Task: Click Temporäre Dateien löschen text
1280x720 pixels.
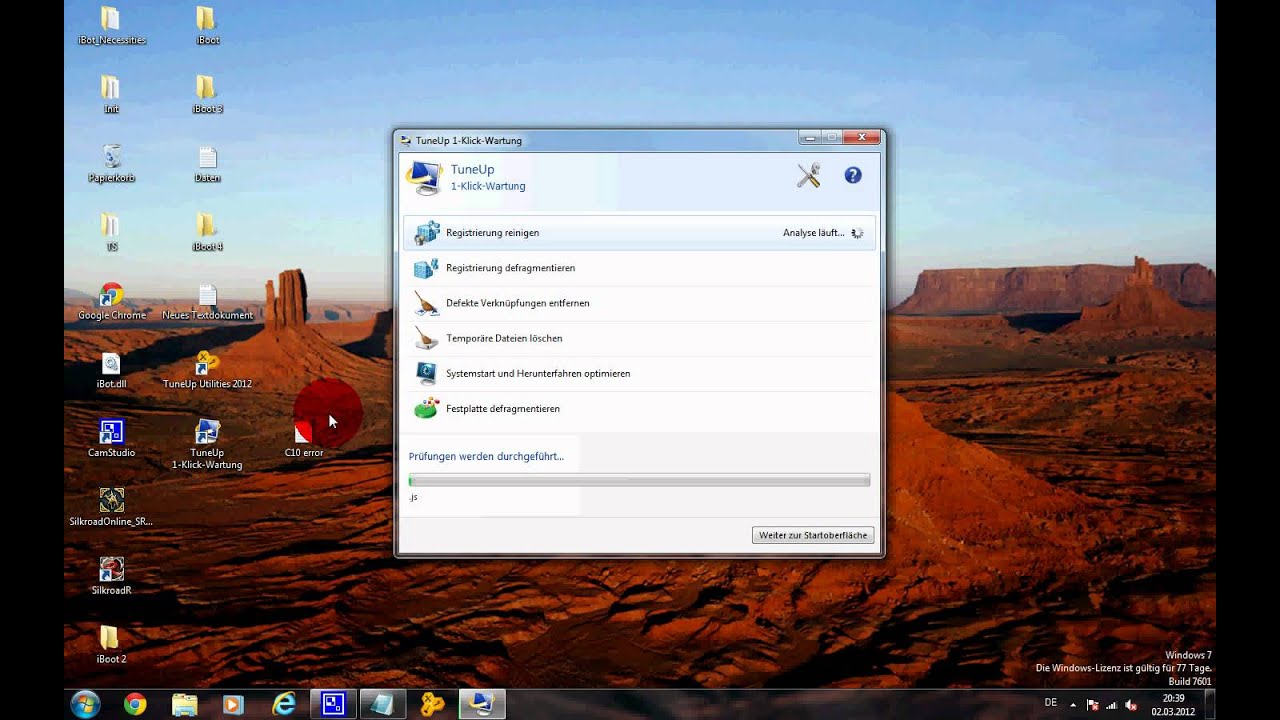Action: [504, 338]
